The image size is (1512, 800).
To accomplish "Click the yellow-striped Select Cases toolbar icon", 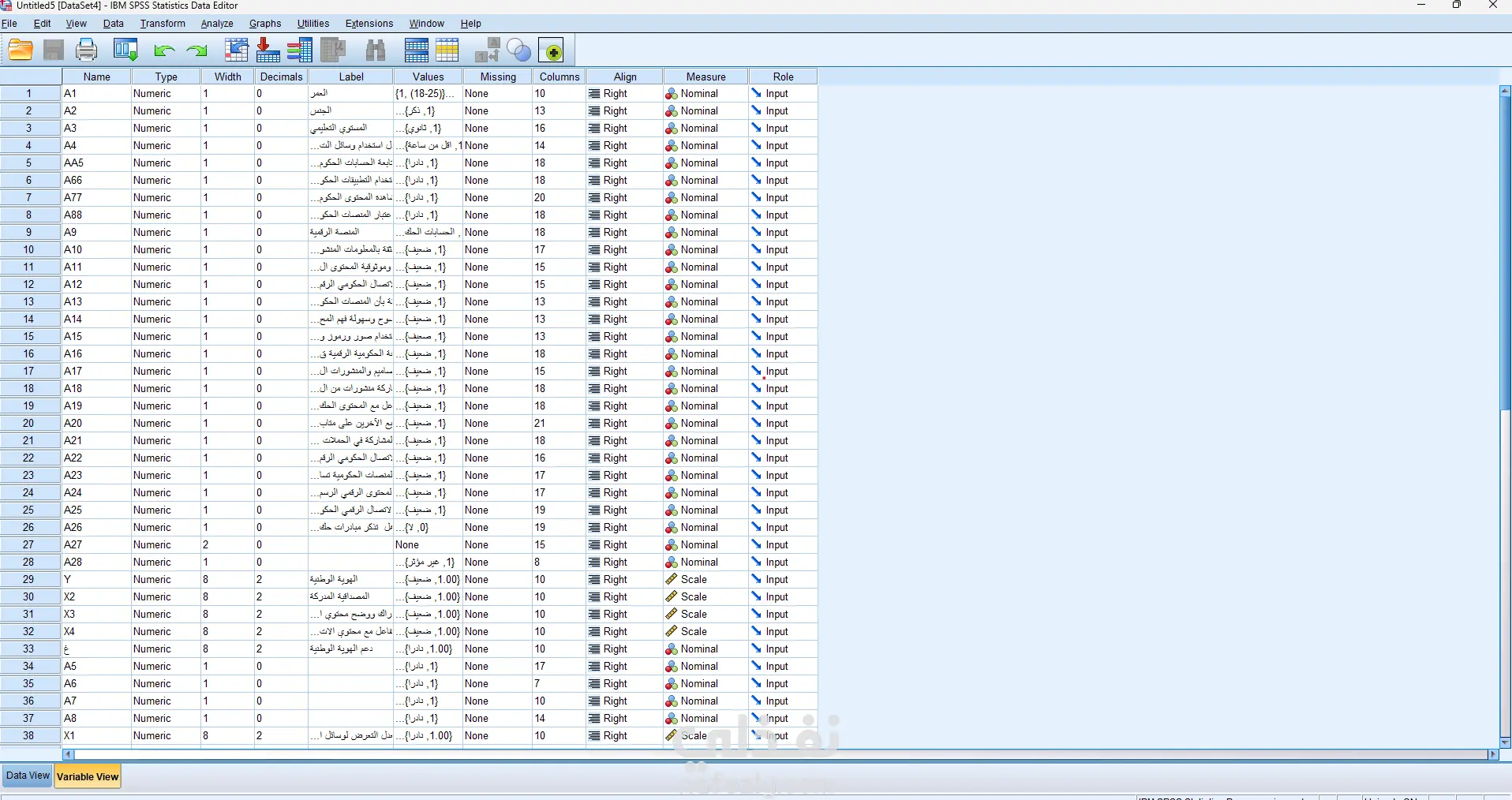I will point(447,50).
